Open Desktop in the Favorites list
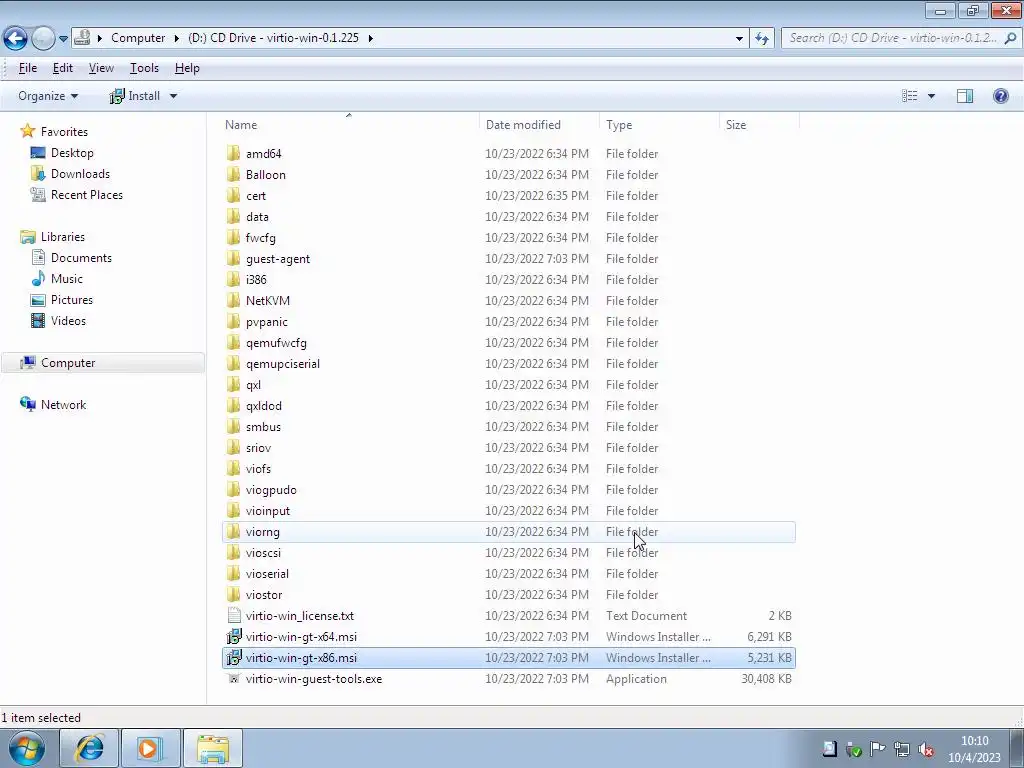The height and width of the screenshot is (768, 1024). [72, 153]
